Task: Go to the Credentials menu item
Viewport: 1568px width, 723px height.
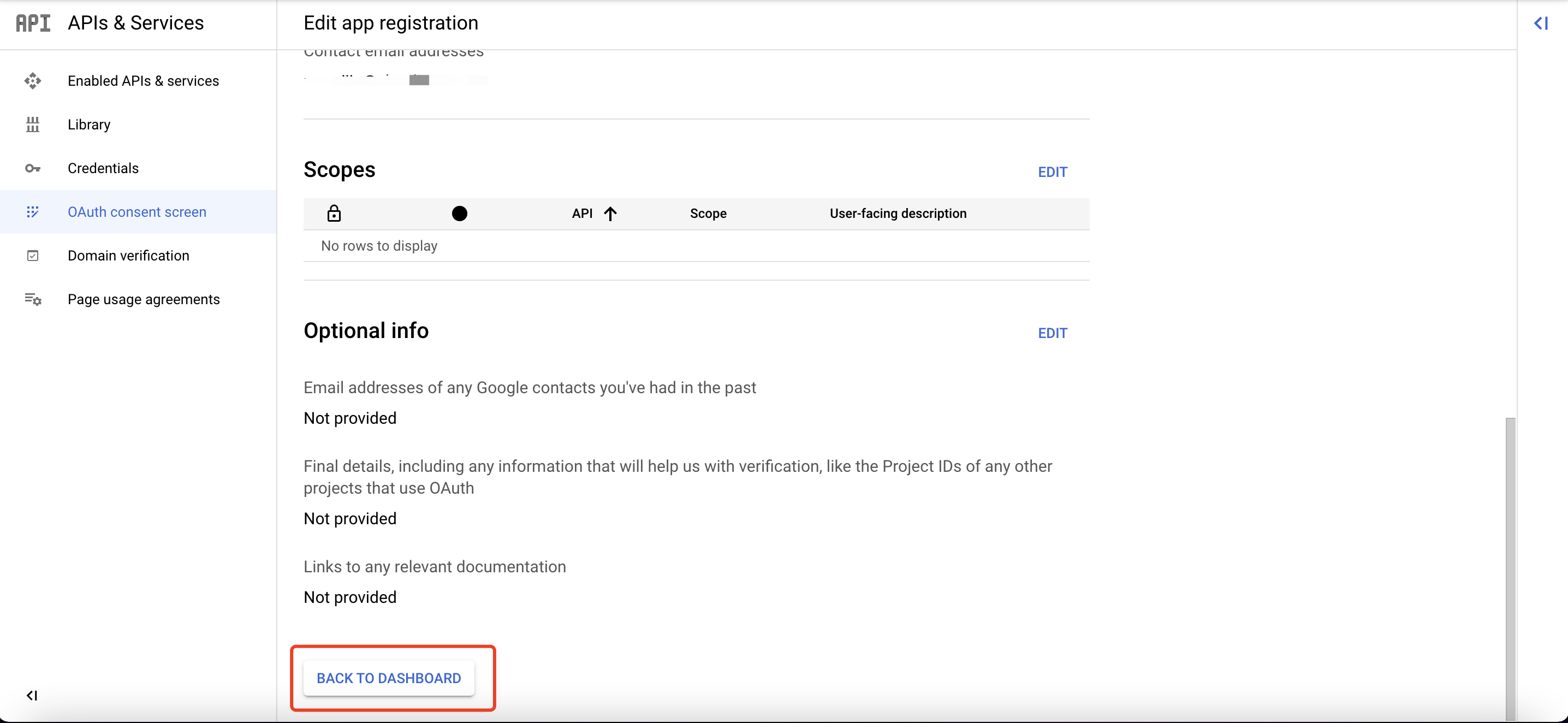Action: tap(103, 169)
